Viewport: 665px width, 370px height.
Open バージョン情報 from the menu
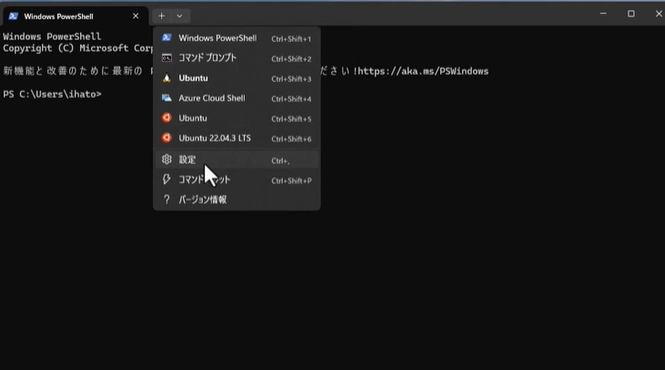pyautogui.click(x=237, y=199)
